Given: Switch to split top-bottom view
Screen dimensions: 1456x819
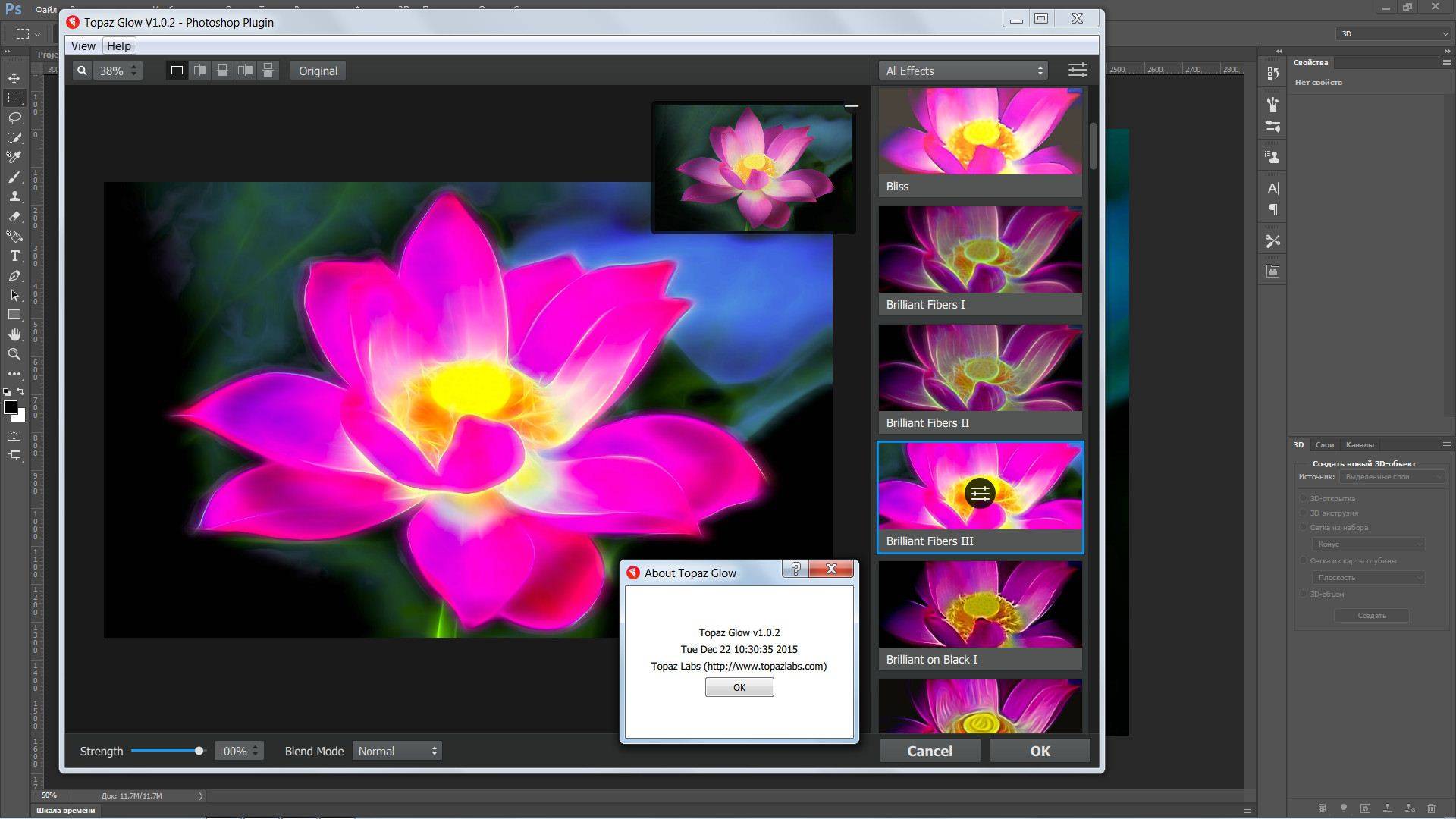Looking at the screenshot, I should point(222,71).
